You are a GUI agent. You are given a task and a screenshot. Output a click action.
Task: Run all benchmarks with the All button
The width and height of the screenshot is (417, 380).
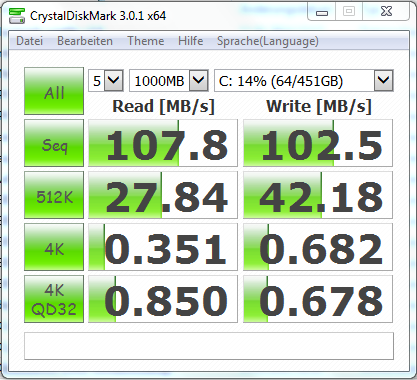coord(54,91)
